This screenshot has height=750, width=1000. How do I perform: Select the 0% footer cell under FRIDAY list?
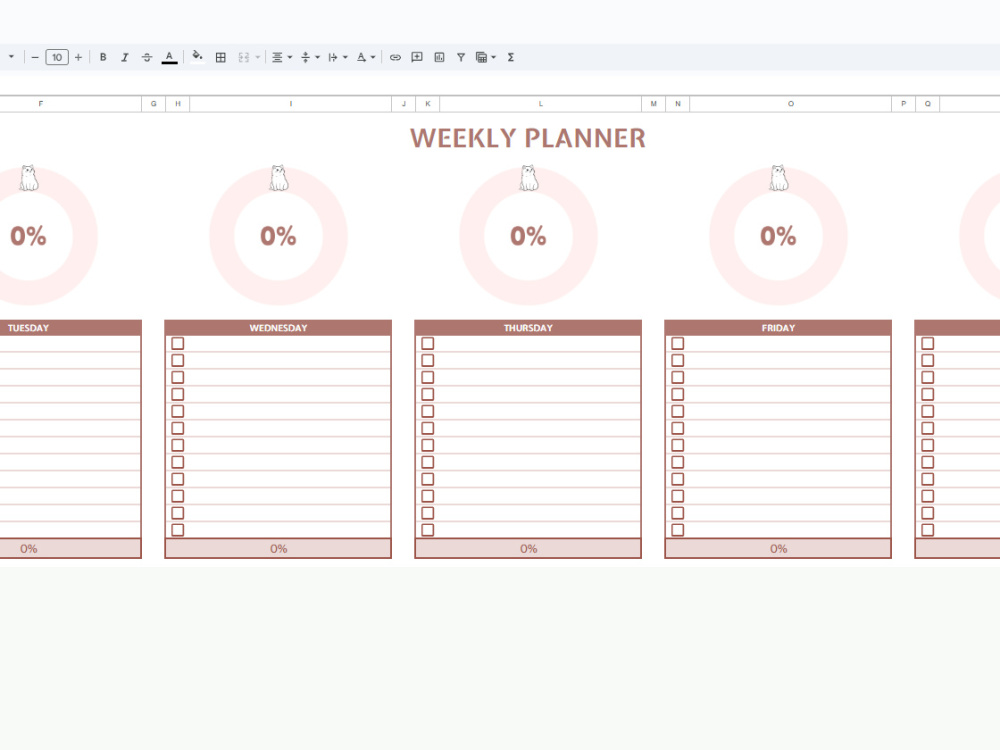coord(778,548)
